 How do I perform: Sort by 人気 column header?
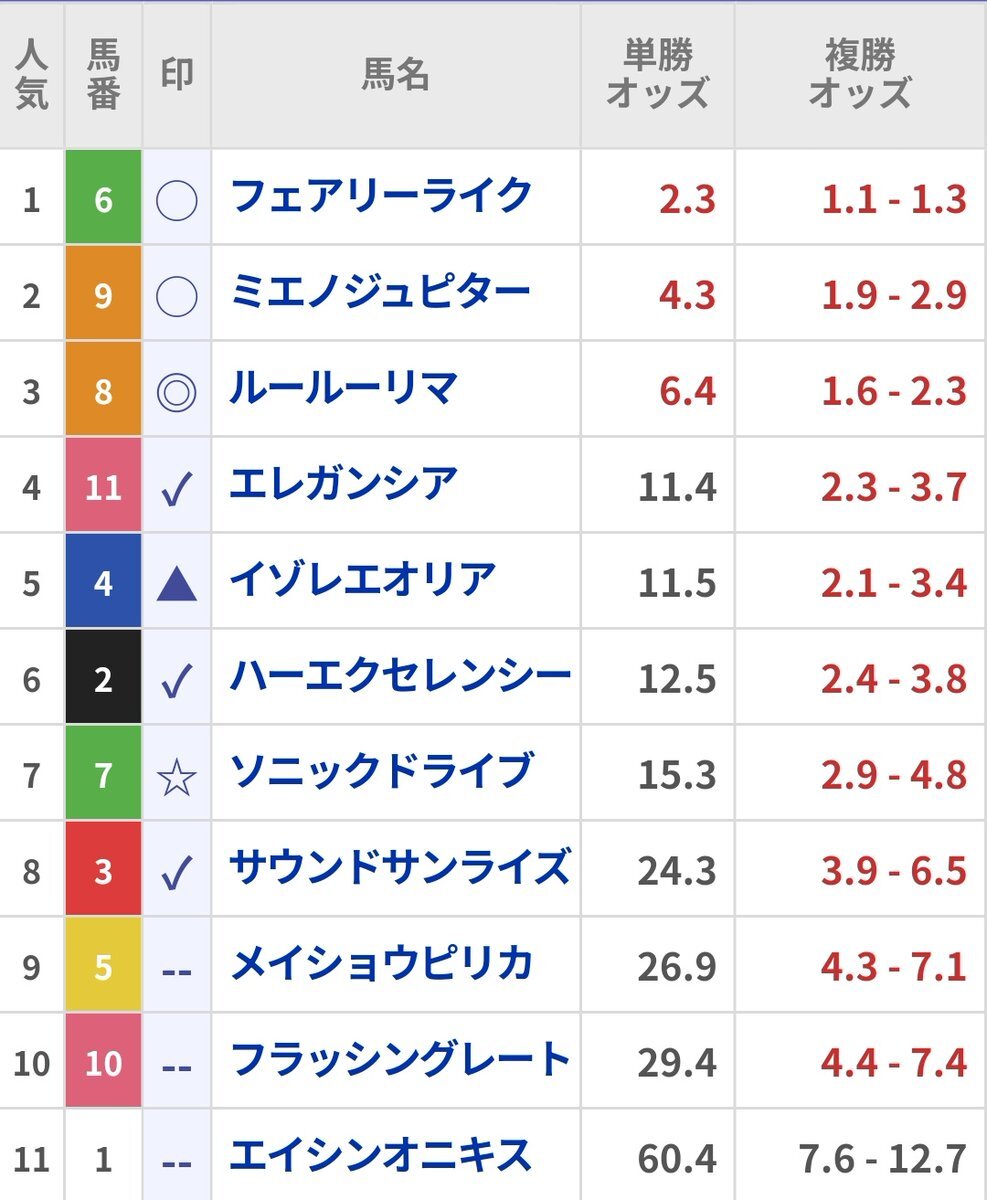coord(32,75)
